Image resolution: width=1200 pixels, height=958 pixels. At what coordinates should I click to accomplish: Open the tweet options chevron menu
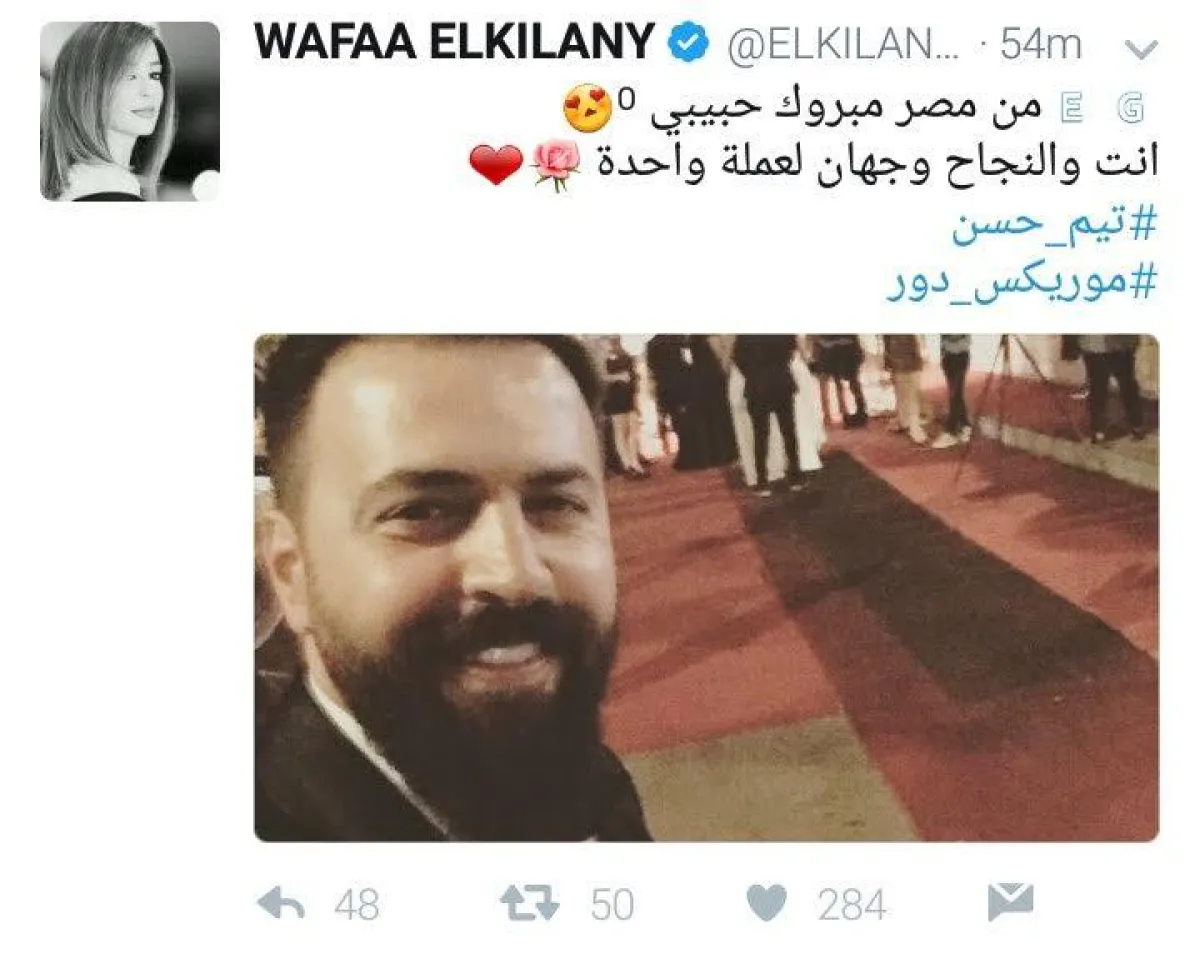1141,50
